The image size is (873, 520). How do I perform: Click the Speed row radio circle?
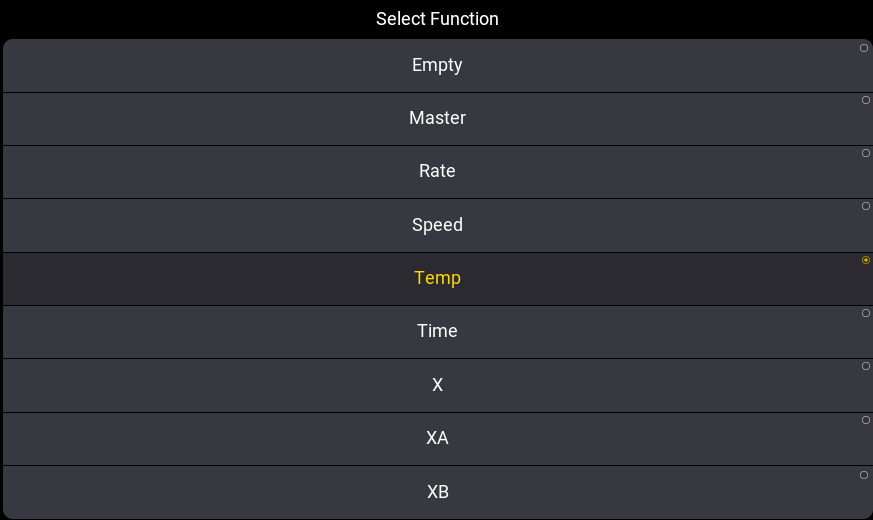(864, 206)
